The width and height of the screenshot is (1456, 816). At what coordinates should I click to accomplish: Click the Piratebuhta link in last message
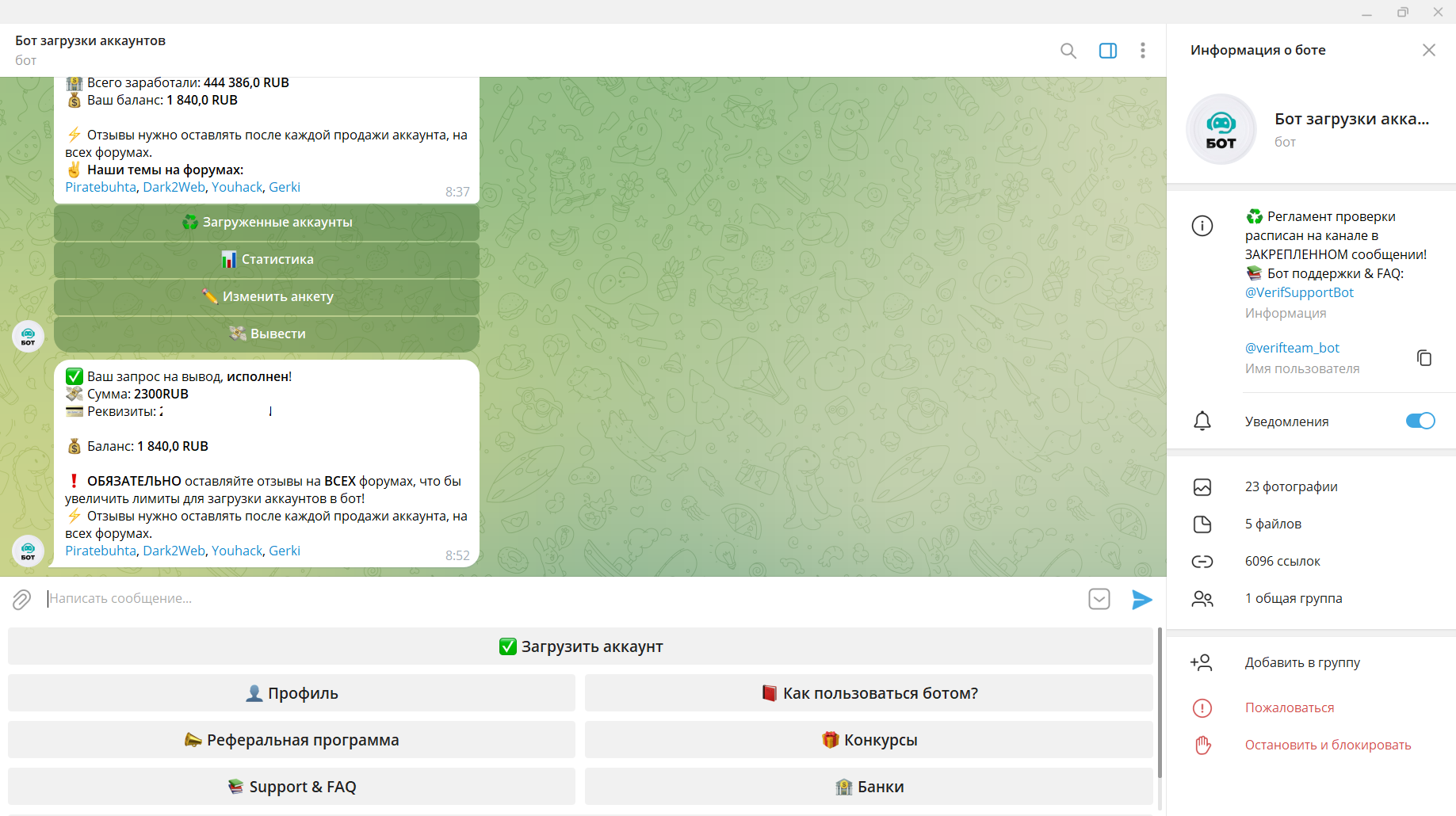tap(101, 551)
